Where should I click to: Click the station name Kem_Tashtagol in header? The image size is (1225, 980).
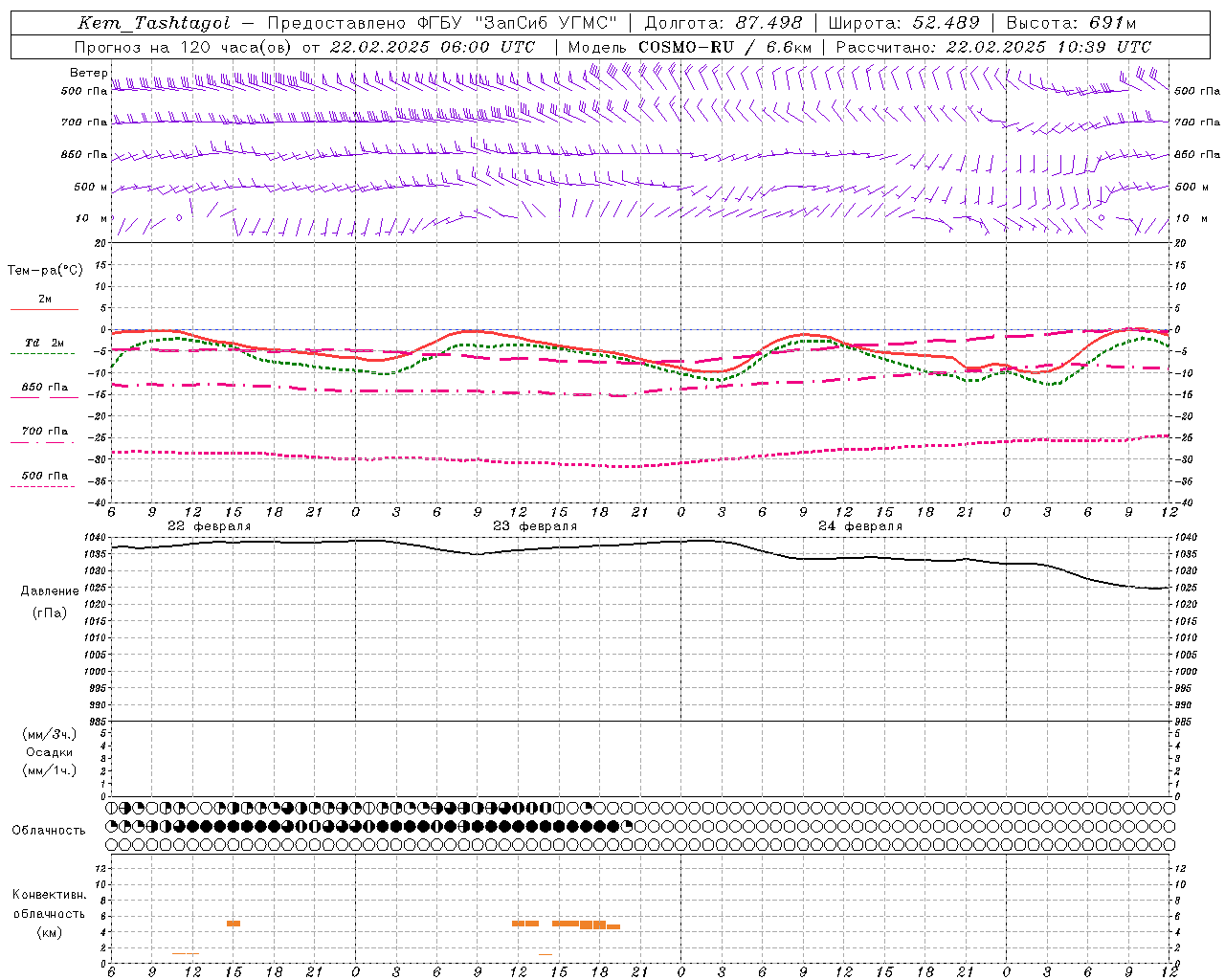154,23
